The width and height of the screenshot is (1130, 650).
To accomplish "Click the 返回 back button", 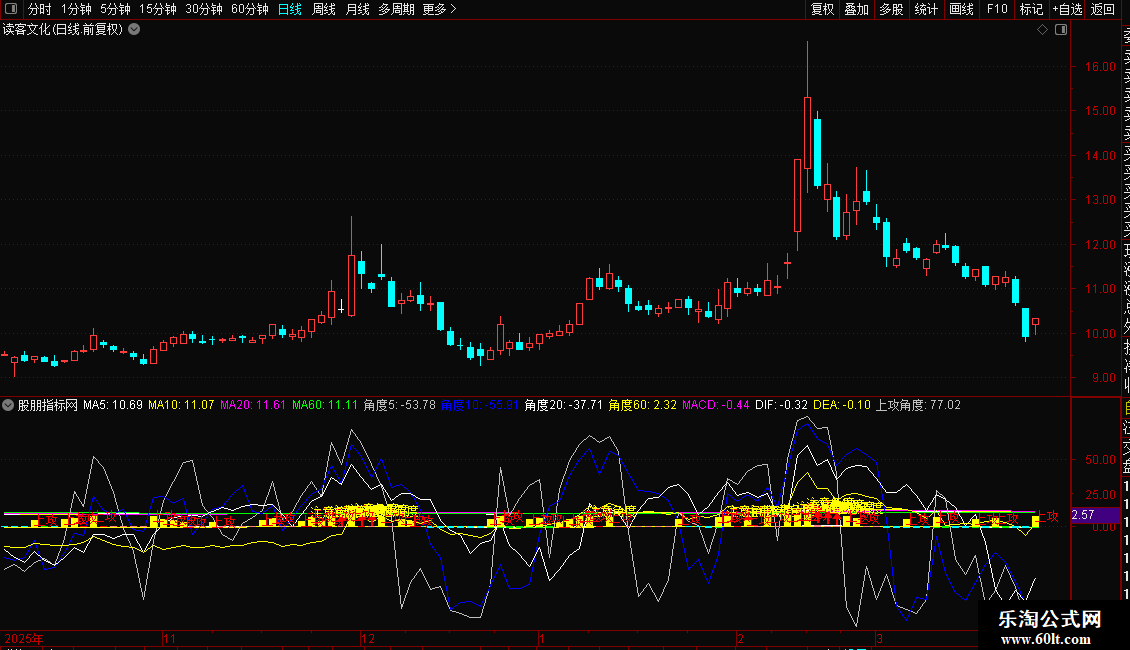I will tap(1103, 9).
